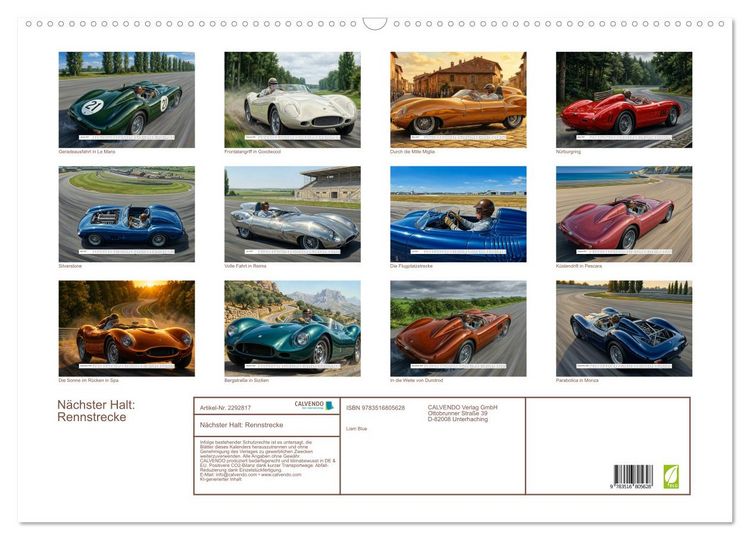
Task: Click the ISBN 9783516805628 text
Action: click(375, 408)
